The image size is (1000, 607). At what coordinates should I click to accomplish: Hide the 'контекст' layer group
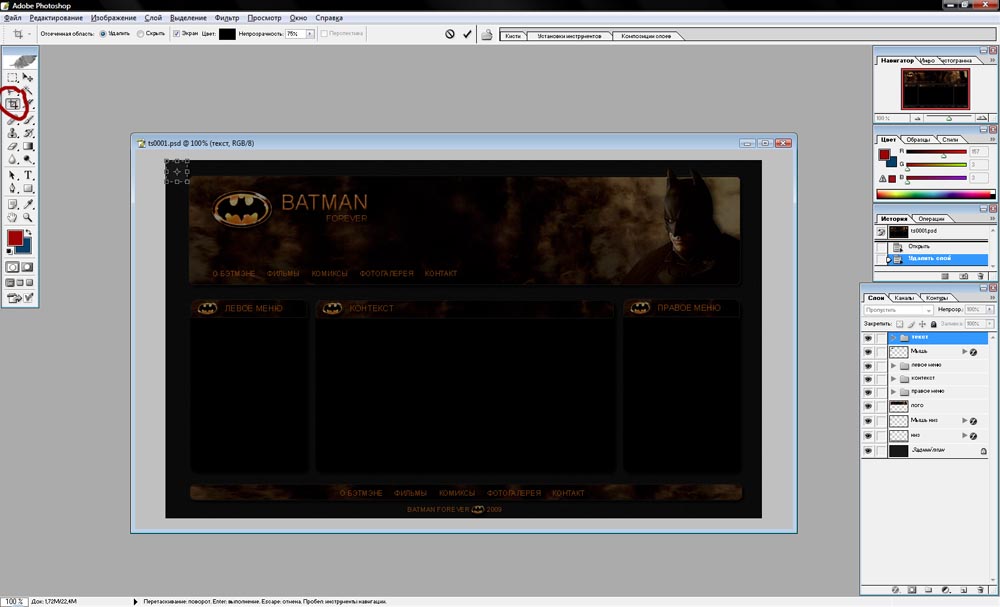[868, 379]
